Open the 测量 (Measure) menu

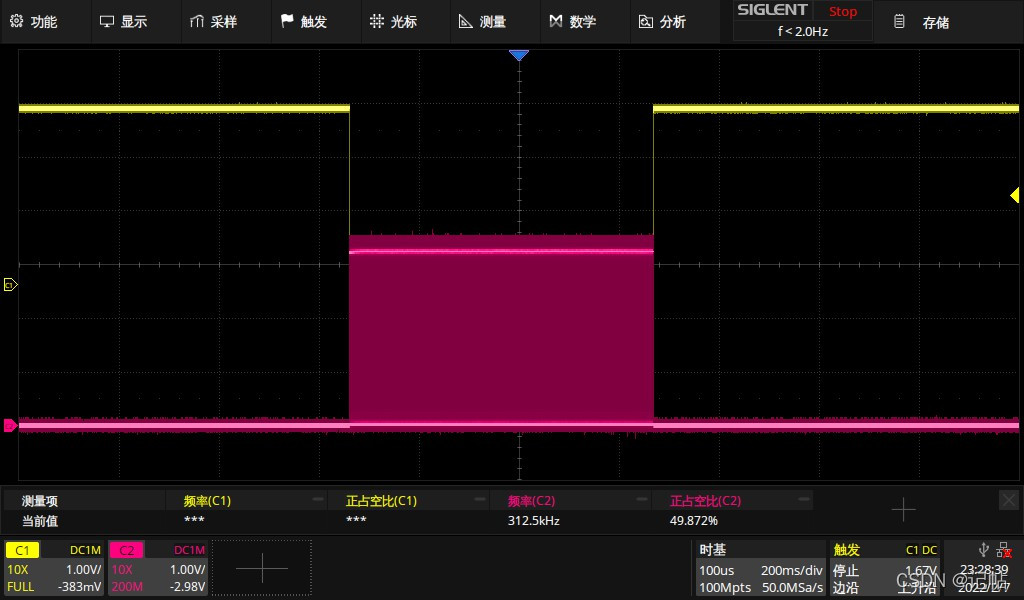point(483,22)
